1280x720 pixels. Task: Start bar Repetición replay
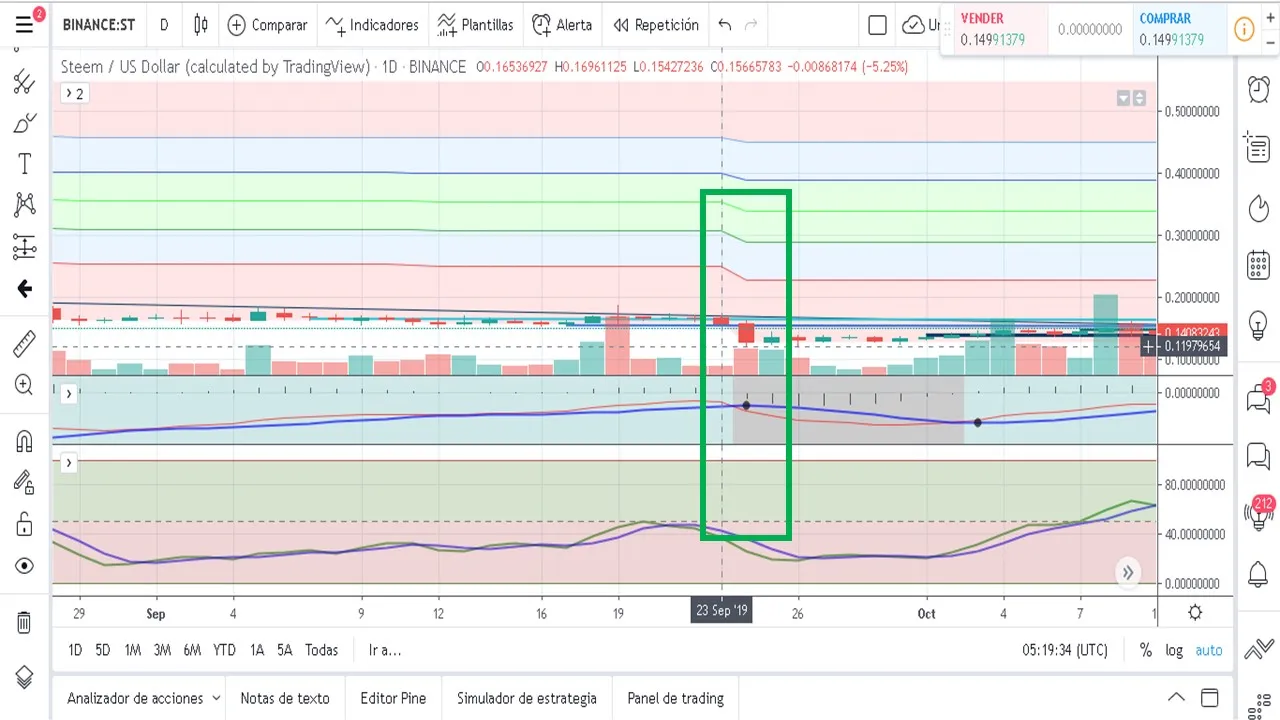(656, 25)
